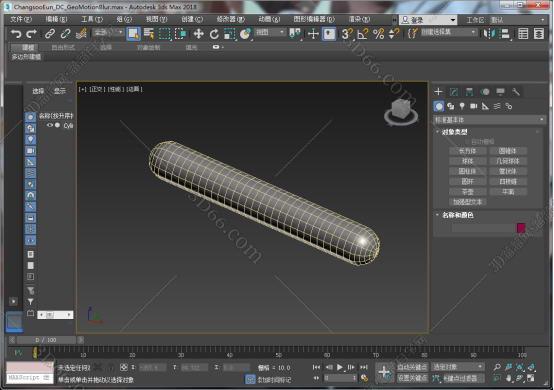The width and height of the screenshot is (554, 390).
Task: Toggle the Angle Snap icon
Action: [363, 34]
